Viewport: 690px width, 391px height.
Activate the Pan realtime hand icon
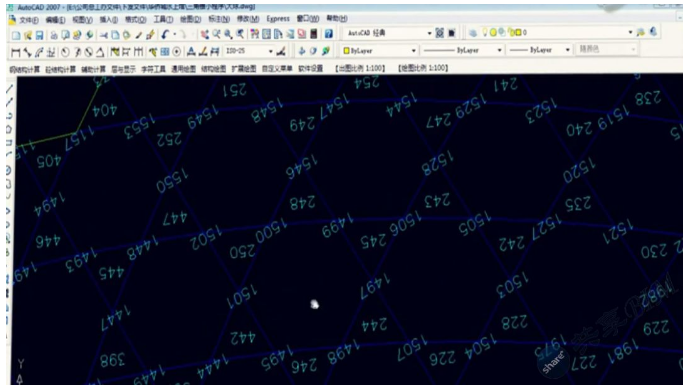coord(205,34)
